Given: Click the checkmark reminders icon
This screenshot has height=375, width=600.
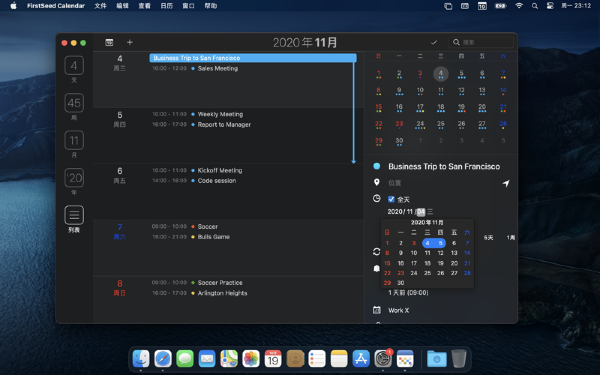Looking at the screenshot, I should [x=434, y=42].
